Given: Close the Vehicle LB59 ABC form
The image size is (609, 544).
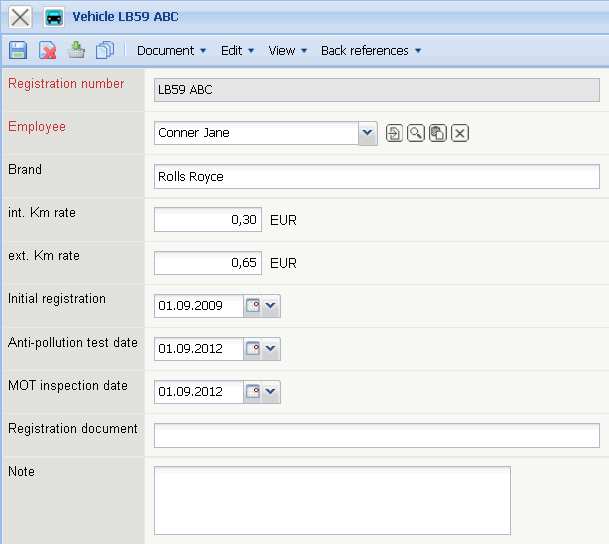Looking at the screenshot, I should pyautogui.click(x=19, y=17).
